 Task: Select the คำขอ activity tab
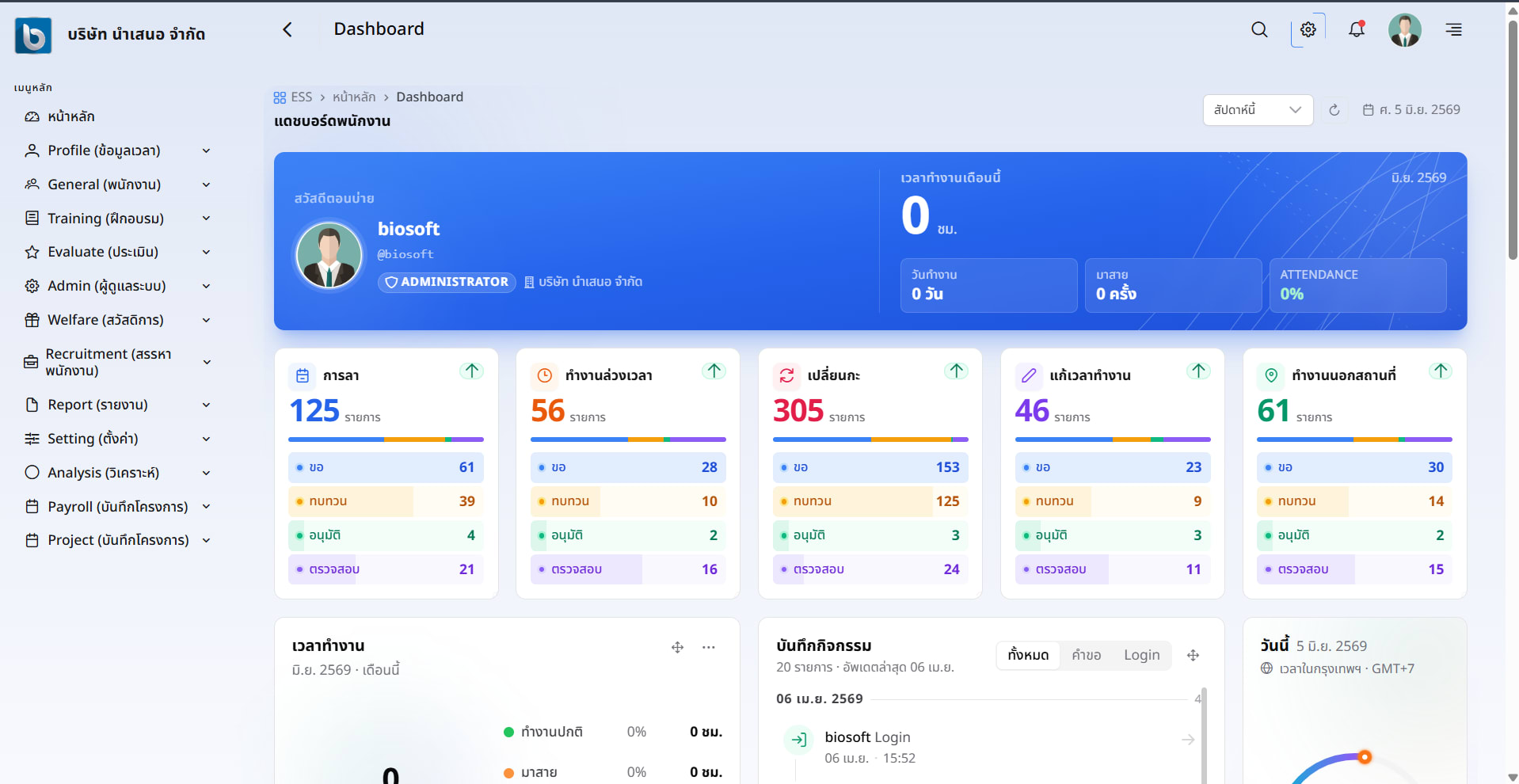pyautogui.click(x=1087, y=655)
